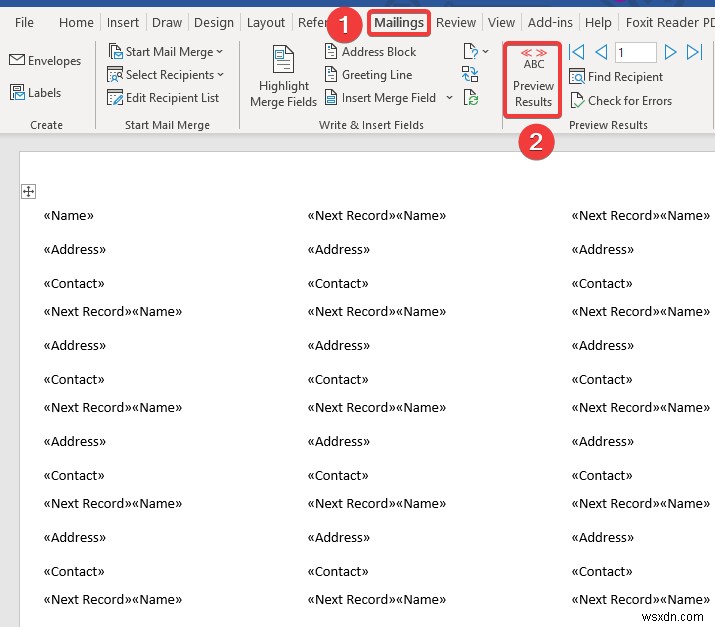Click the Match Fields icon
The width and height of the screenshot is (715, 627).
click(x=470, y=74)
